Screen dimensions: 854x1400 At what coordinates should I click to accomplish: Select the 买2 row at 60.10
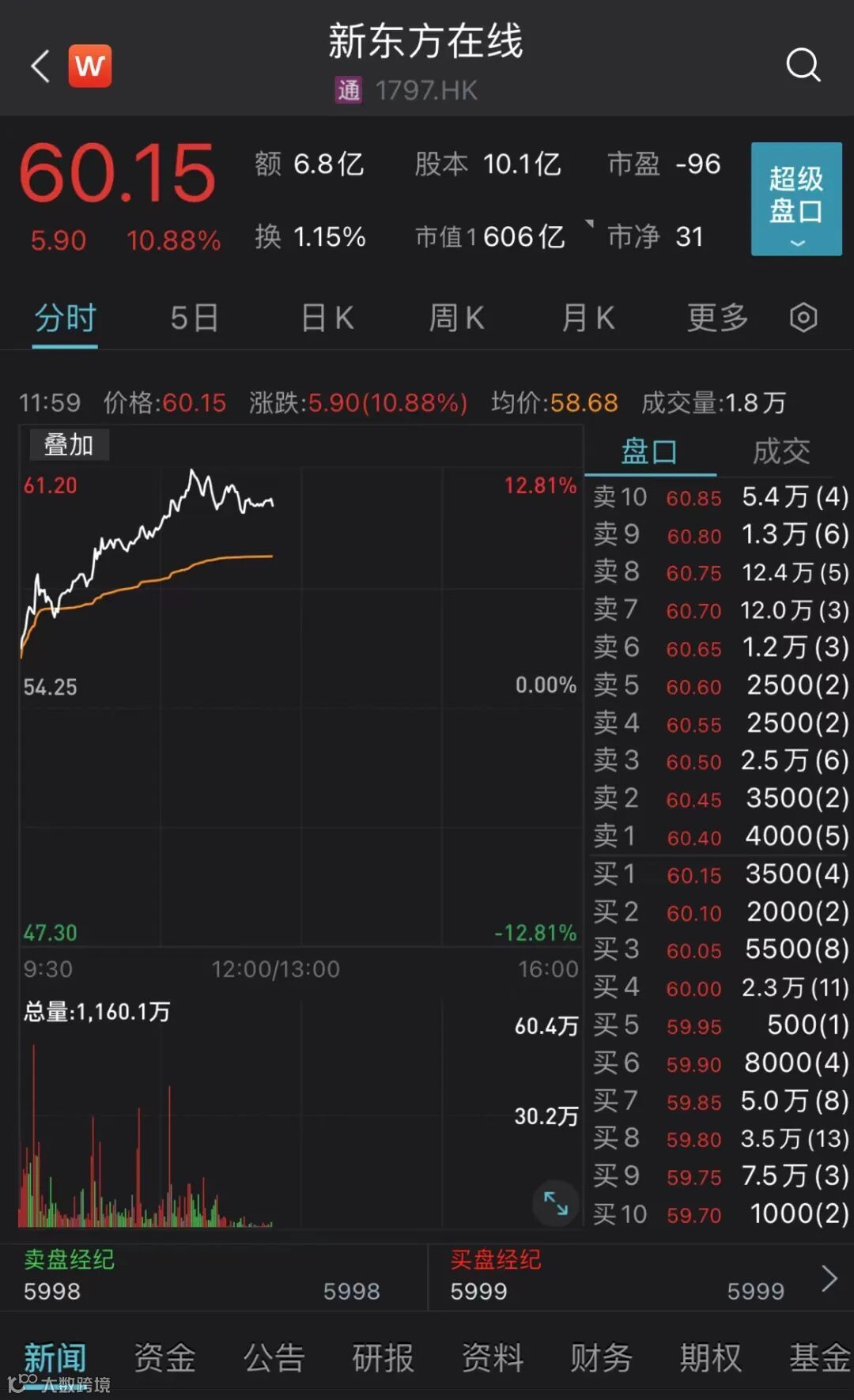[720, 912]
